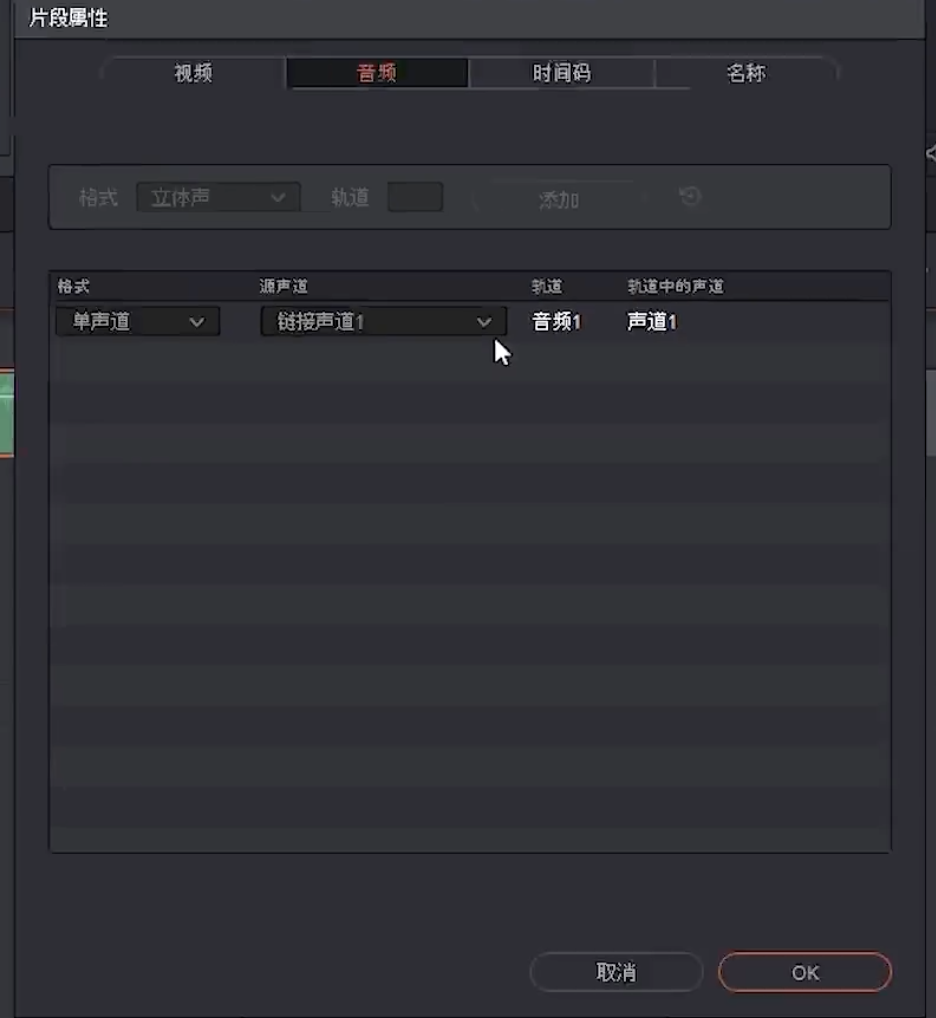Click the 格式 column header in table
936x1018 pixels.
point(74,287)
